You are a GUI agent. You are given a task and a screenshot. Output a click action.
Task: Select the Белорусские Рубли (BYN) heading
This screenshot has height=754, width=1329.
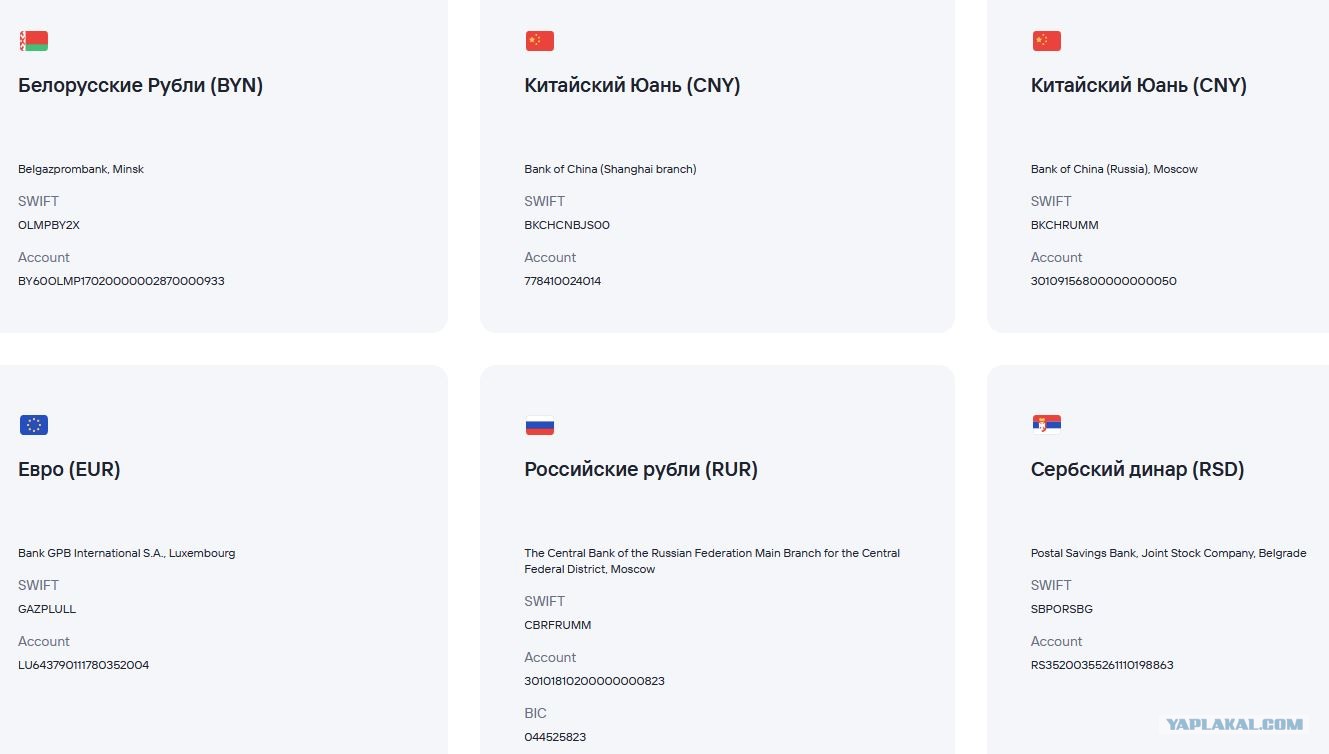[141, 86]
